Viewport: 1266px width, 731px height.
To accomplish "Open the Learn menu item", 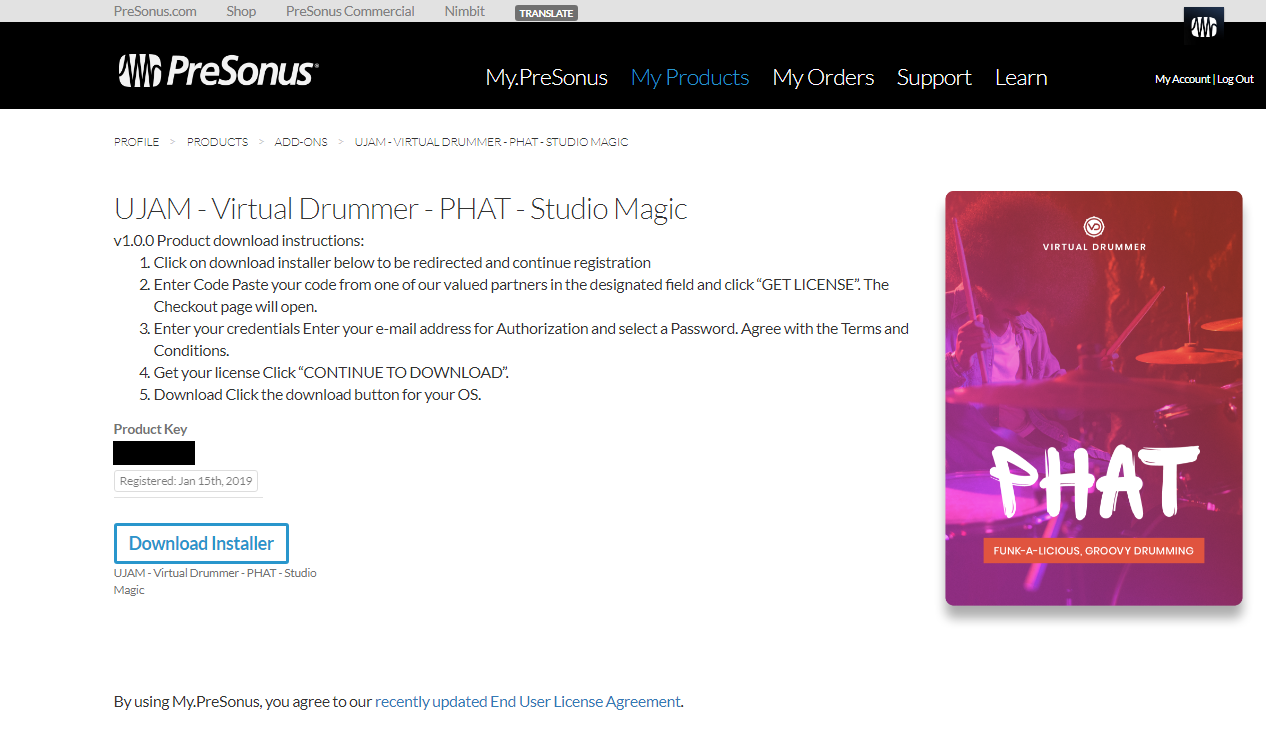I will click(x=1021, y=77).
